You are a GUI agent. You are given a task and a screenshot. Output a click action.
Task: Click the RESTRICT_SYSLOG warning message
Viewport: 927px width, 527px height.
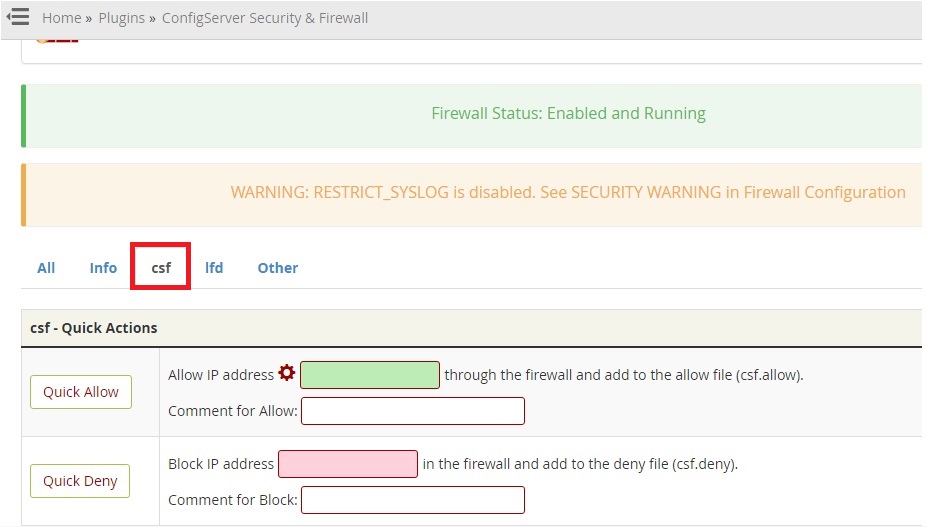(568, 192)
